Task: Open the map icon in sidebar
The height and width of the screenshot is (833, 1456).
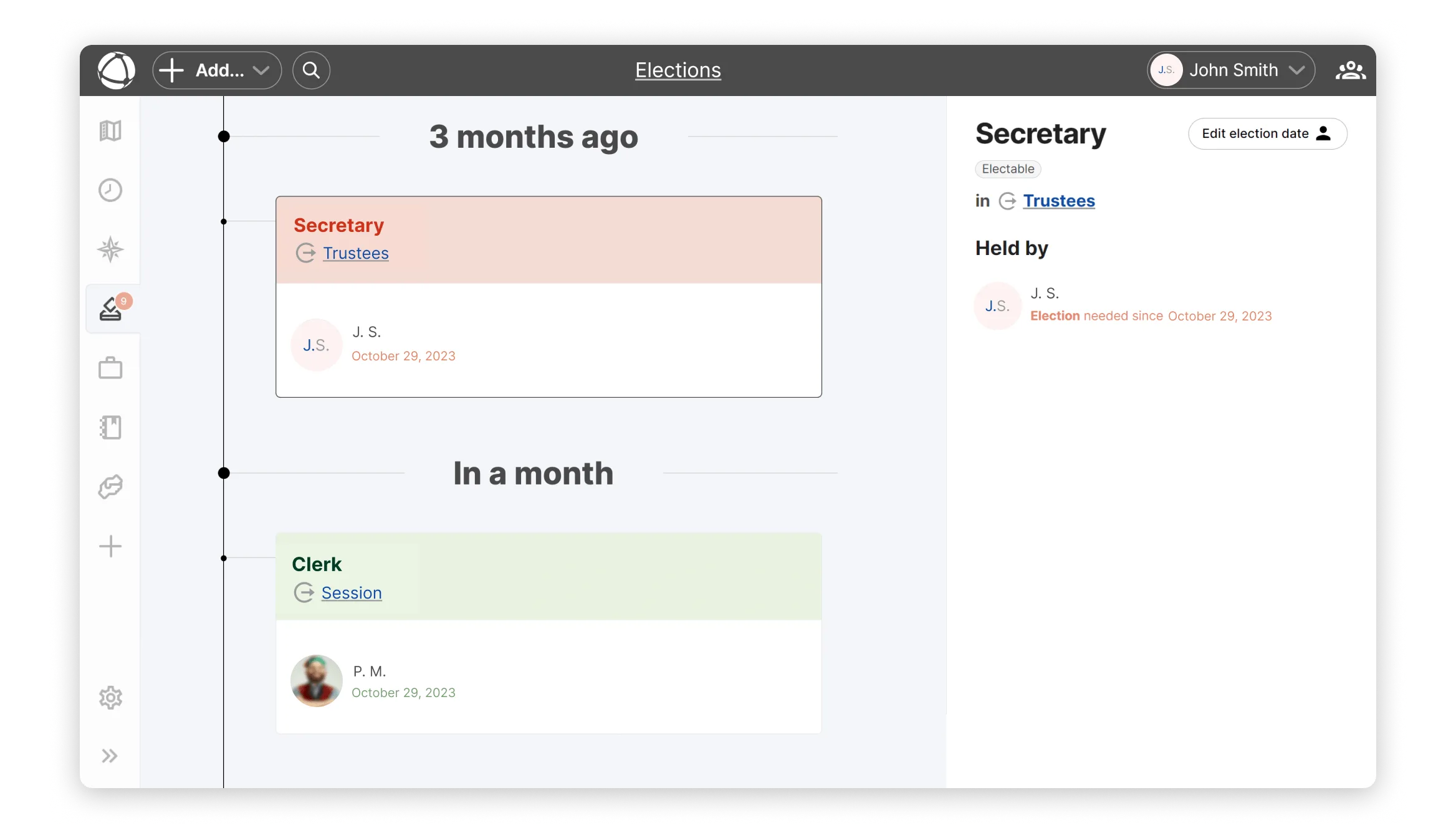Action: point(110,131)
